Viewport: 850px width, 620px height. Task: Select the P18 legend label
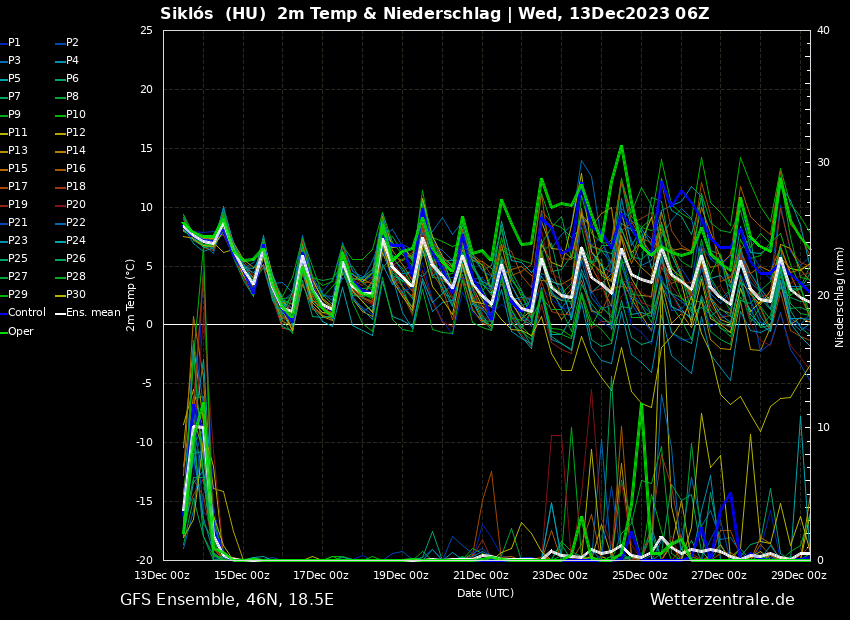(x=75, y=187)
